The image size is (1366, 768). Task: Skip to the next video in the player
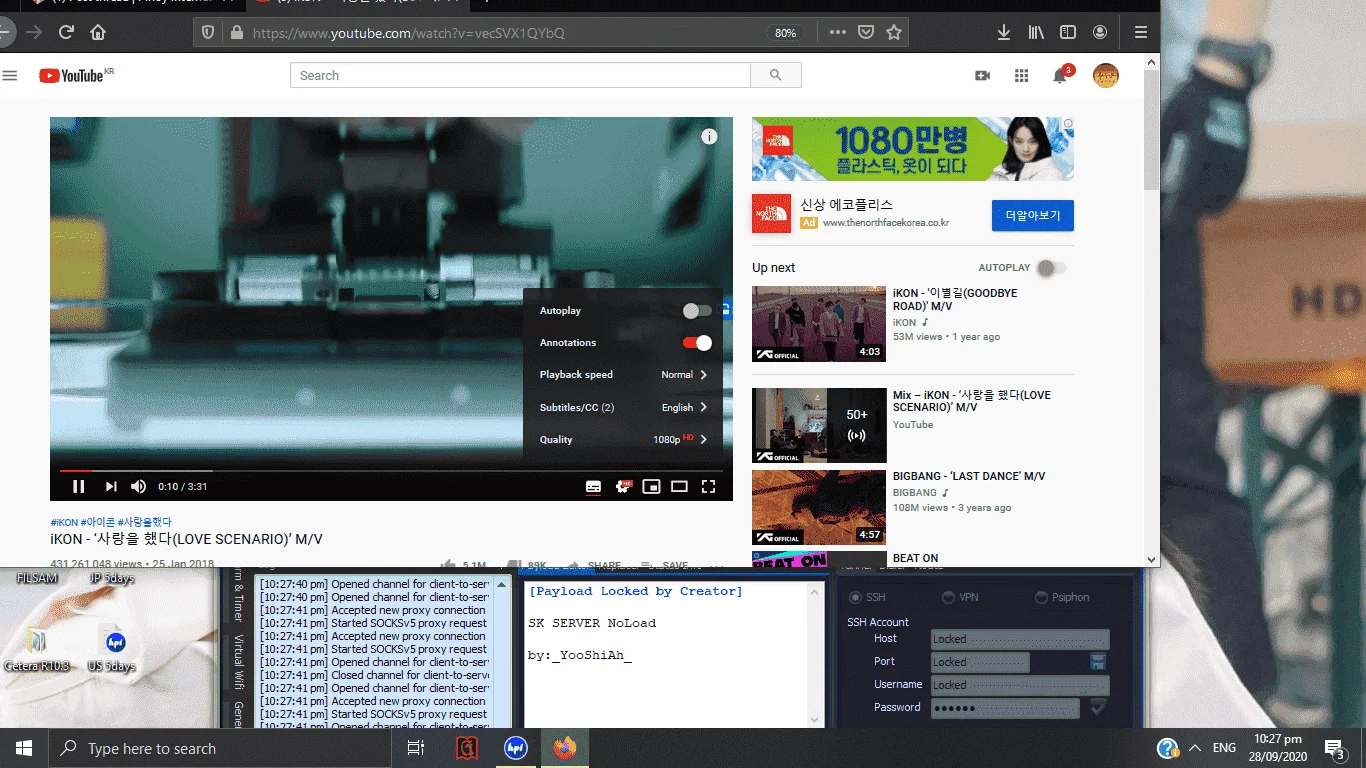click(111, 487)
